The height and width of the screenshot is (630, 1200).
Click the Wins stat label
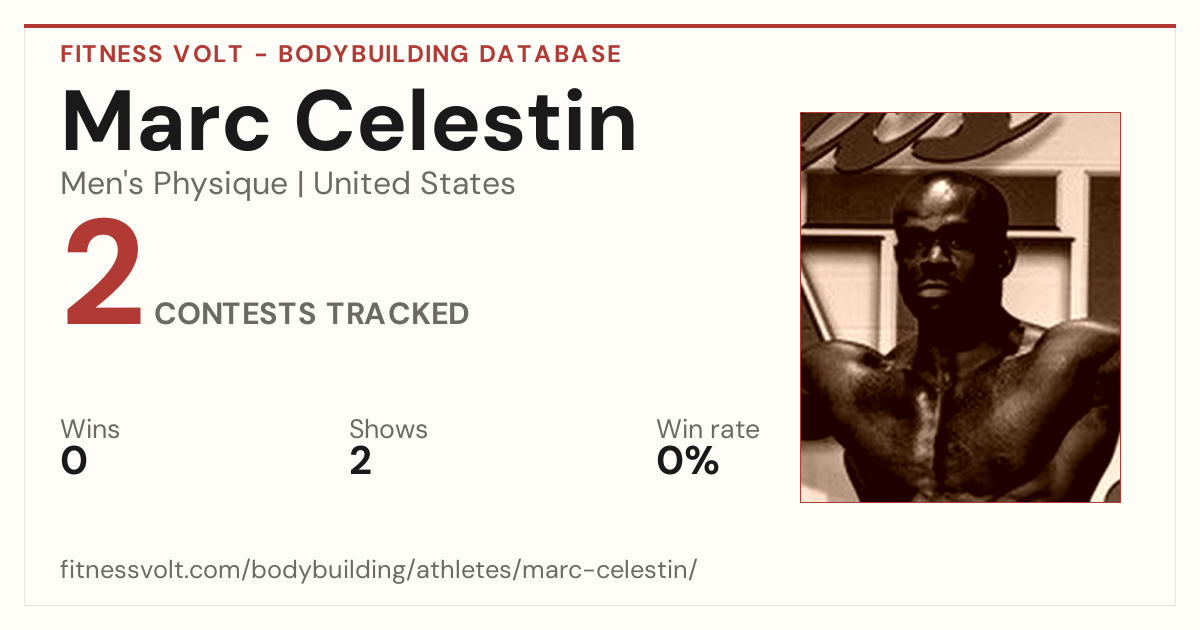coord(90,429)
